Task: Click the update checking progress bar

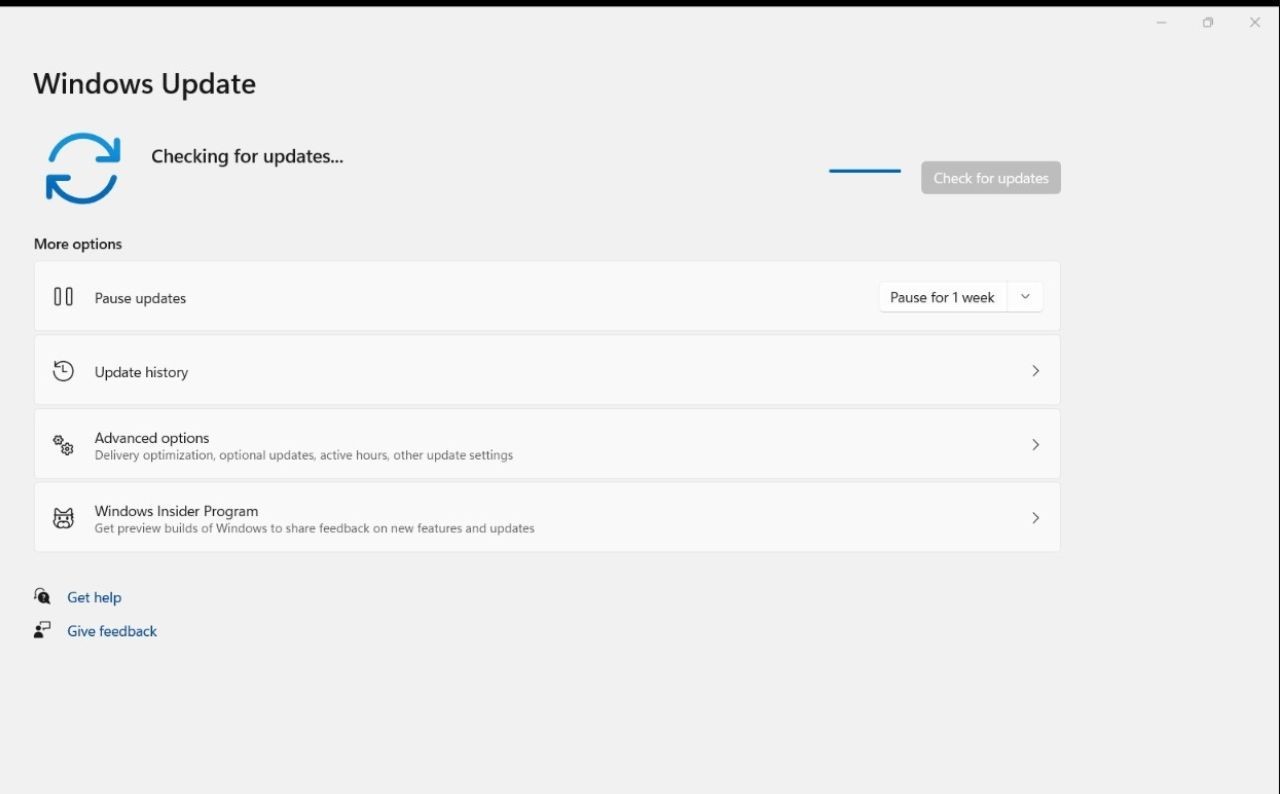Action: click(x=865, y=171)
